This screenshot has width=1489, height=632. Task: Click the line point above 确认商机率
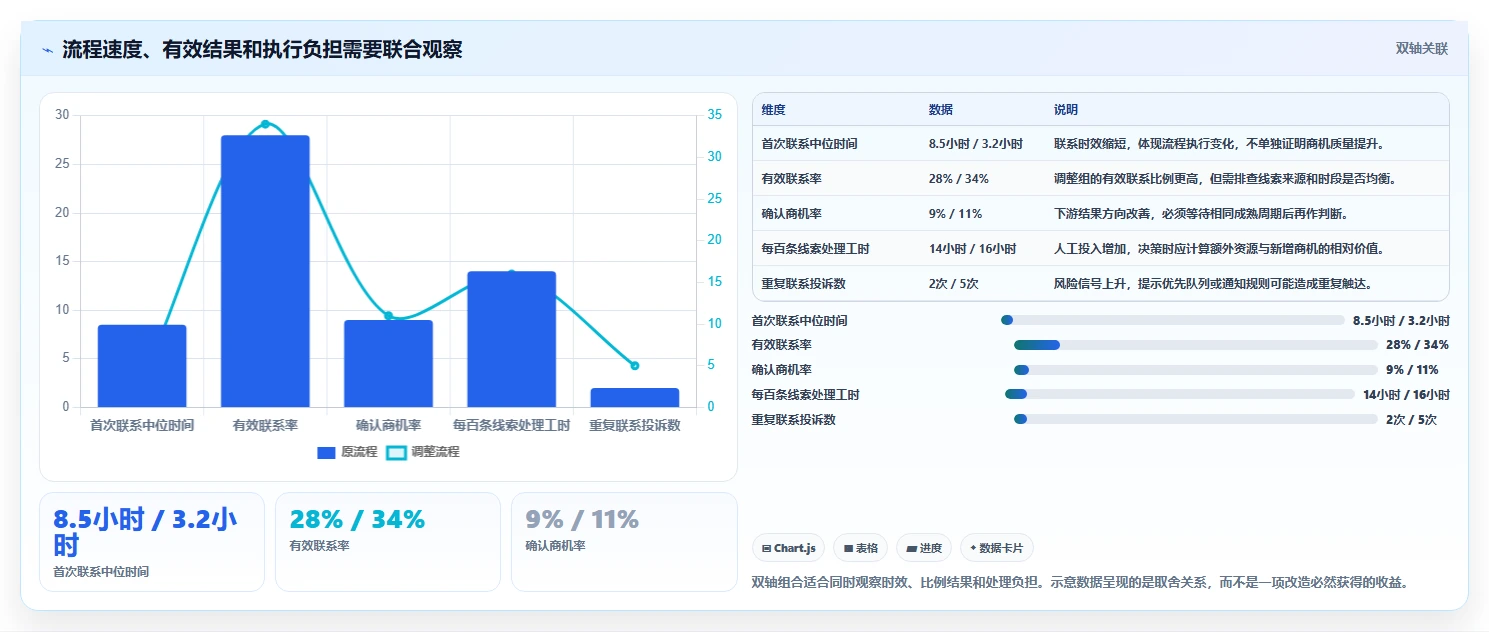coord(388,316)
